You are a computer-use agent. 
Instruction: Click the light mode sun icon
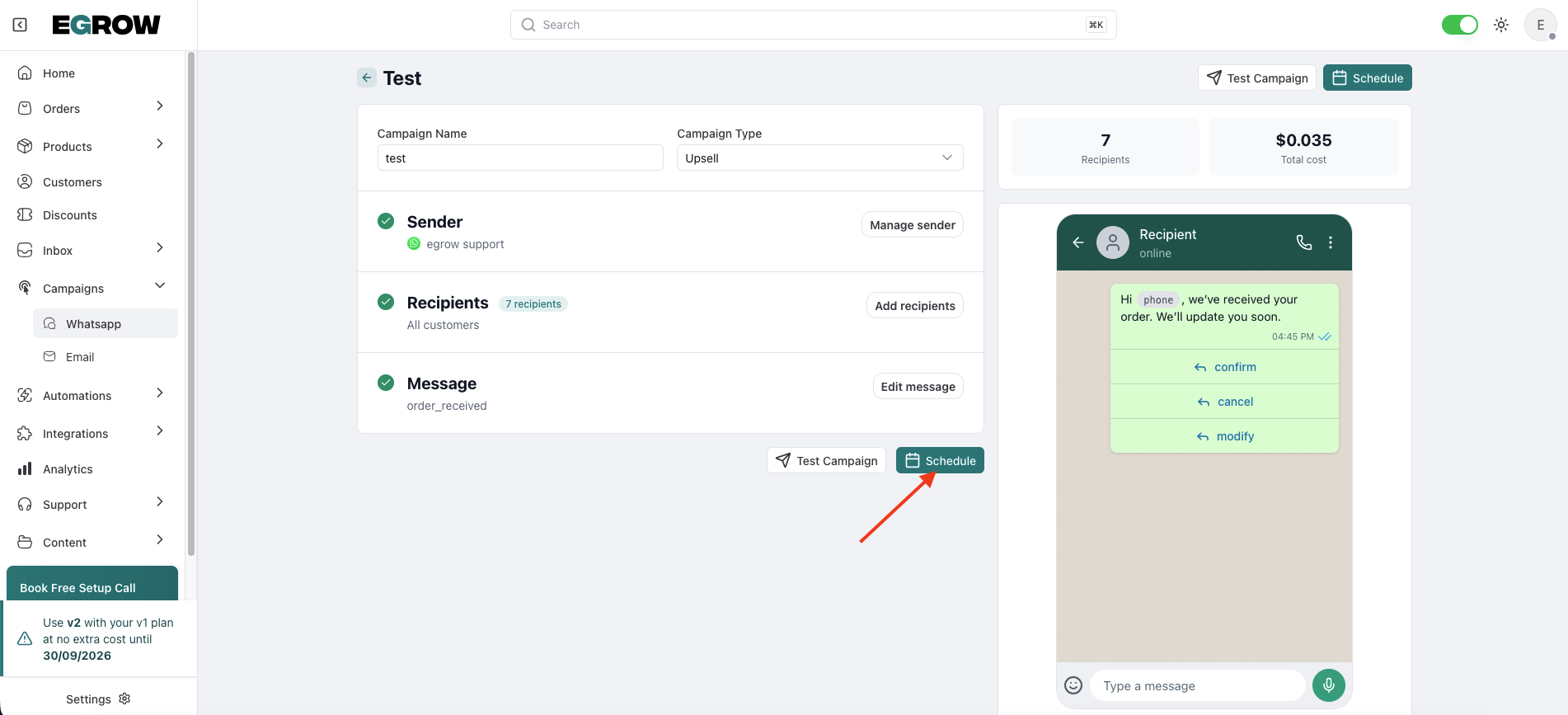pyautogui.click(x=1501, y=25)
